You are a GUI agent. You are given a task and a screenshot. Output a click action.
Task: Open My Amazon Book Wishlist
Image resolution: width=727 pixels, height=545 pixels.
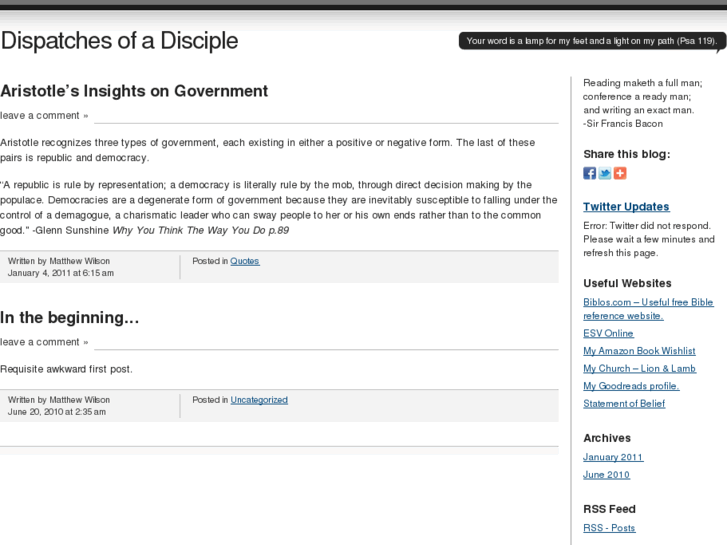[639, 351]
